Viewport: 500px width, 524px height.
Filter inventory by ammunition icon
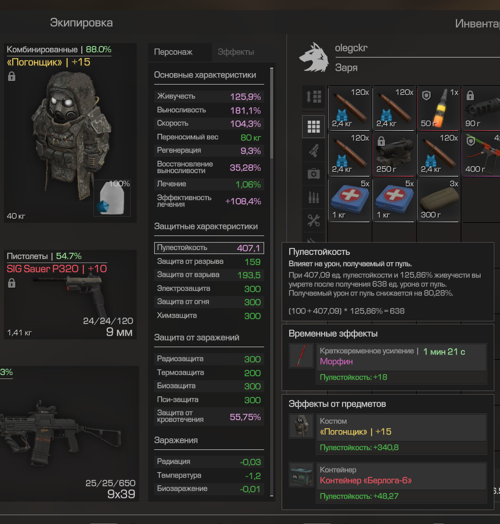pos(314,197)
